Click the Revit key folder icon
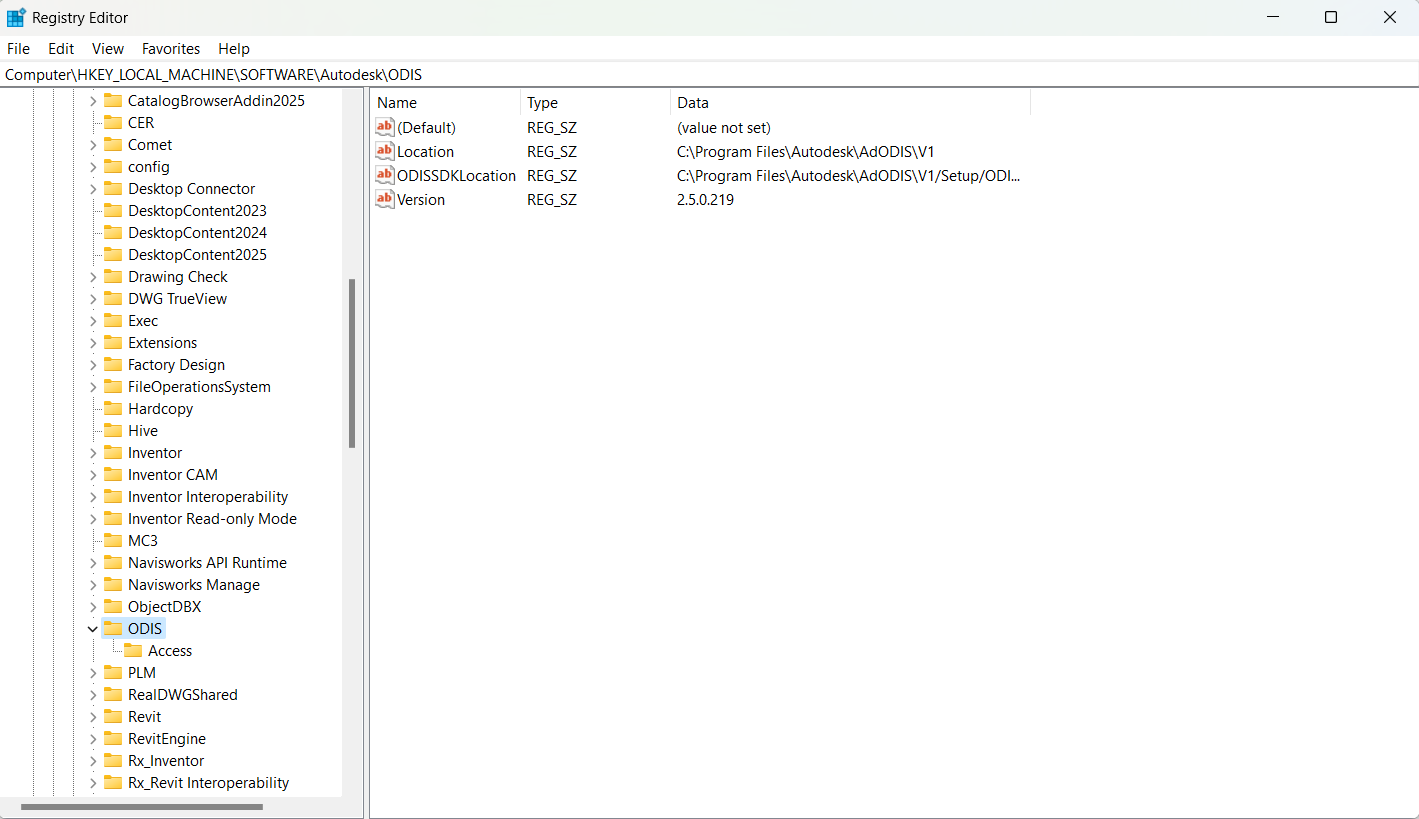This screenshot has height=819, width=1419. pyautogui.click(x=113, y=717)
